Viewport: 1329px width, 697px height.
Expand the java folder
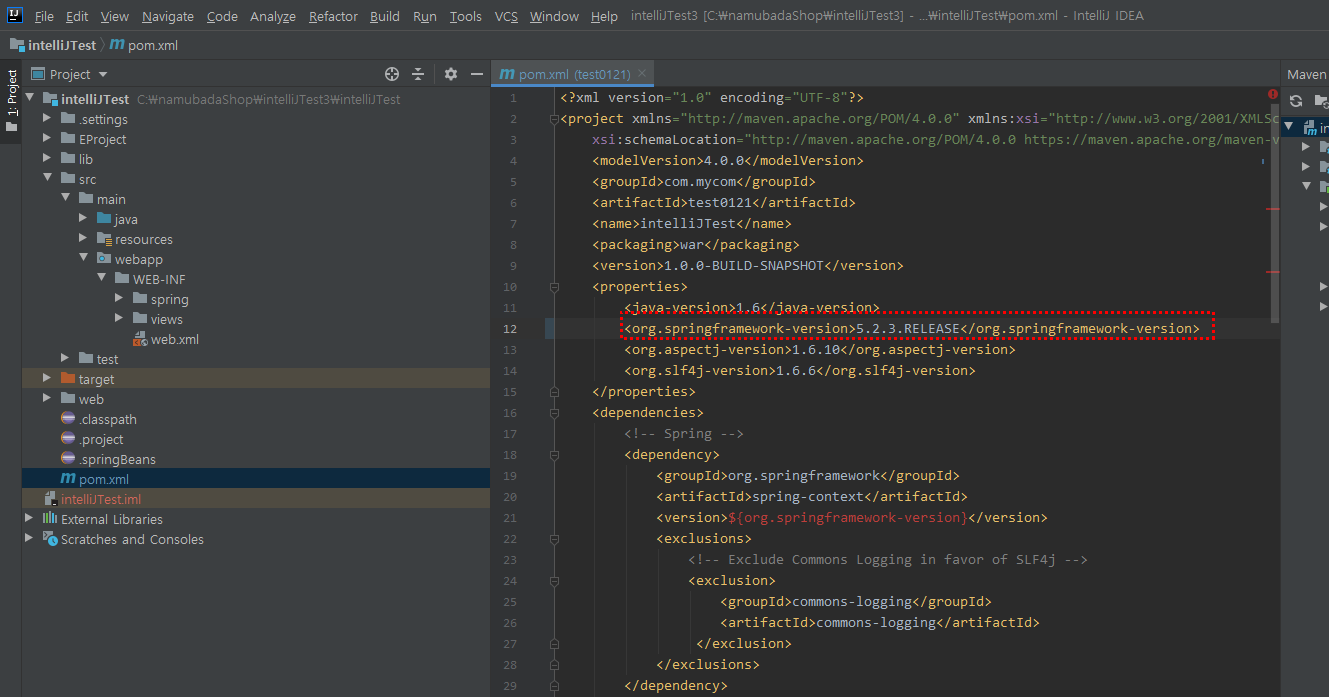point(83,219)
